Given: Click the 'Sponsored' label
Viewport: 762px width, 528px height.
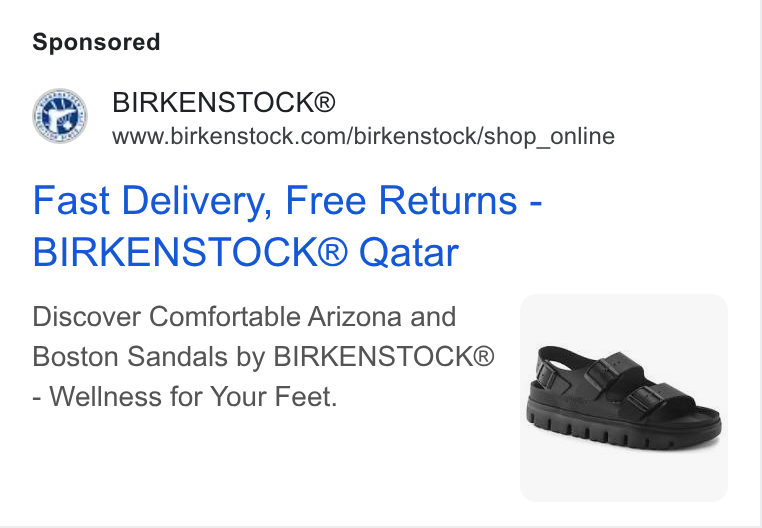Looking at the screenshot, I should click(x=96, y=42).
